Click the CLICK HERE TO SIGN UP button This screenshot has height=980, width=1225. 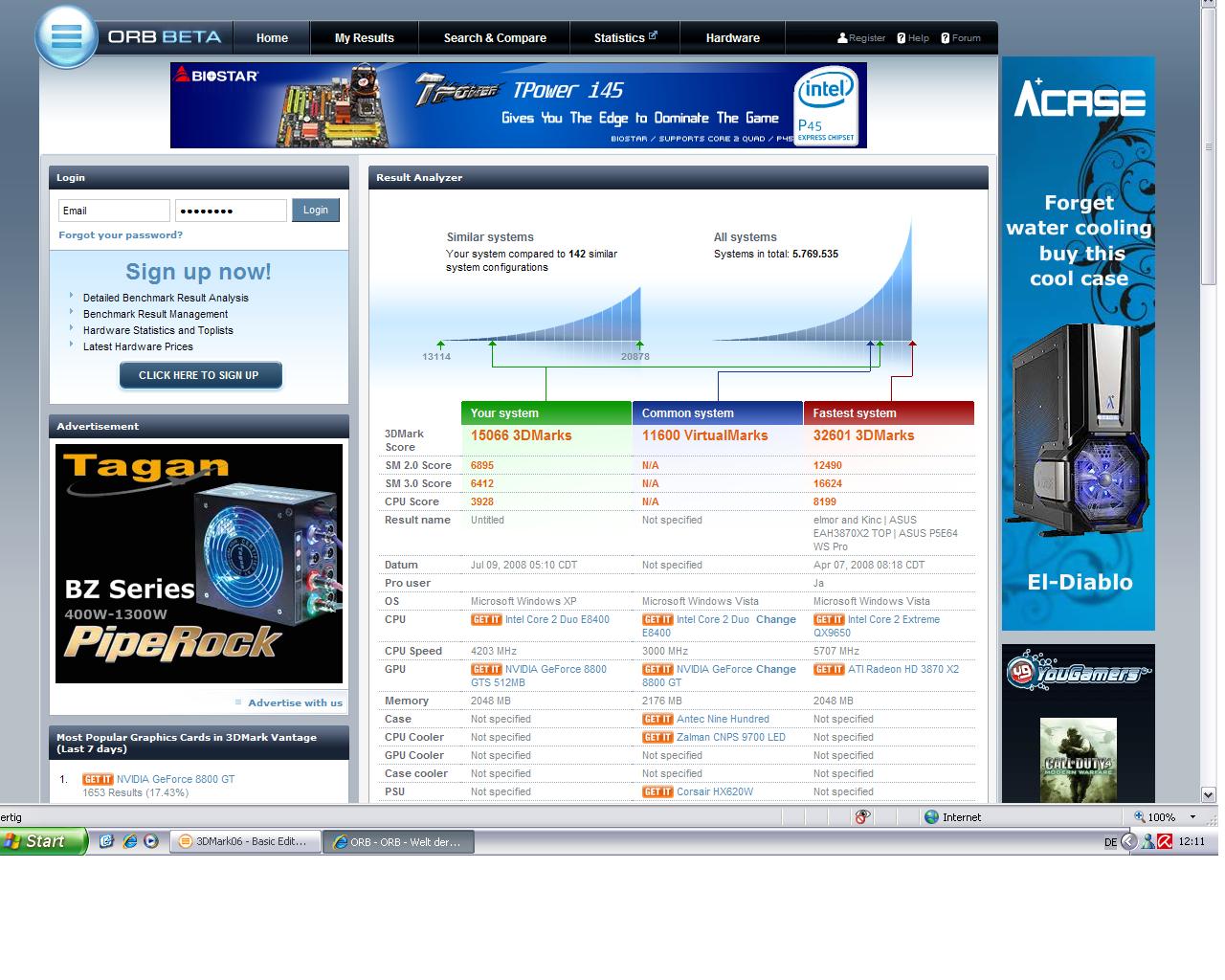click(x=199, y=375)
